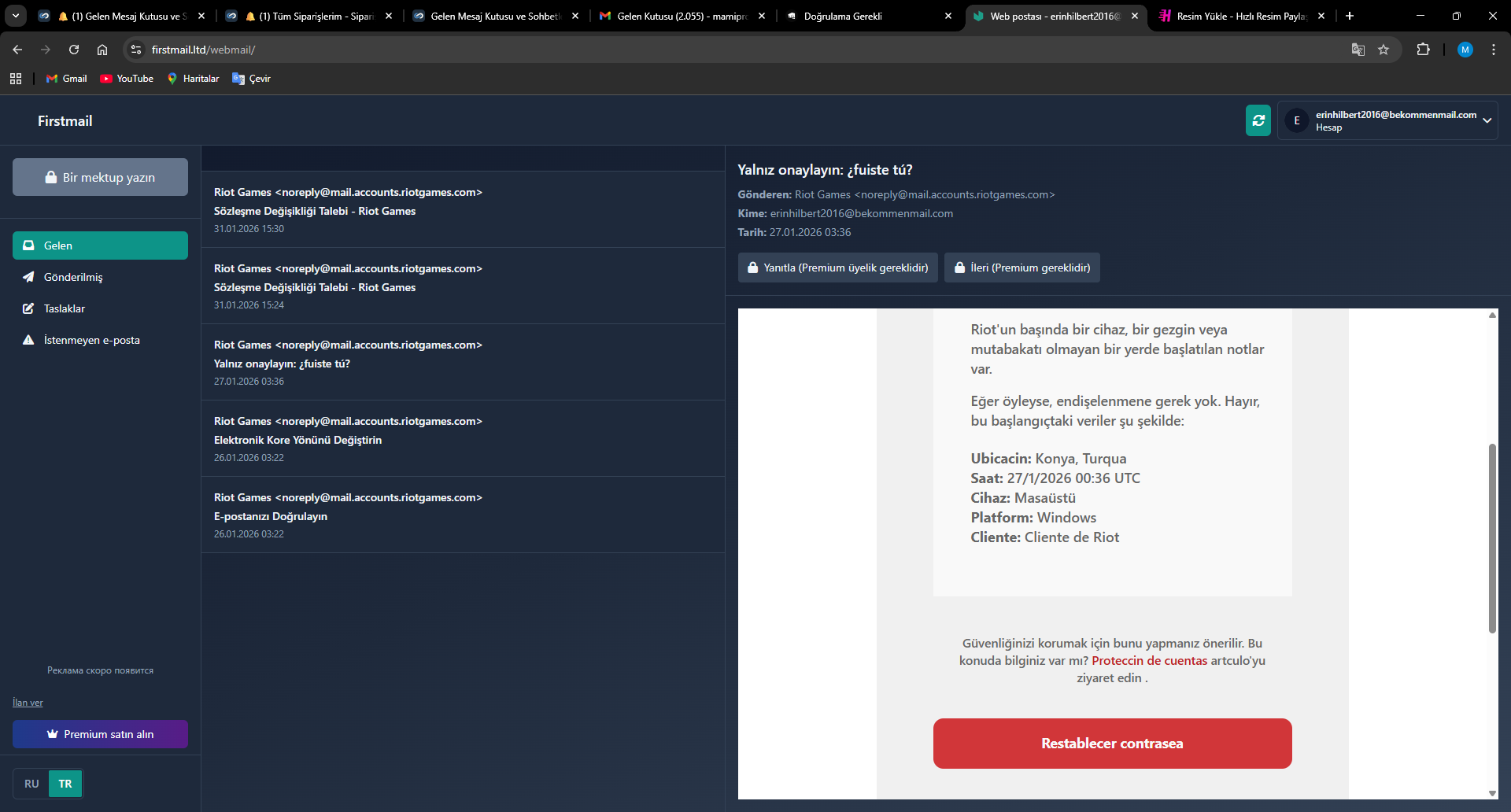
Task: Click the paper plane icon beside Gönderilmiş
Action: tap(28, 277)
